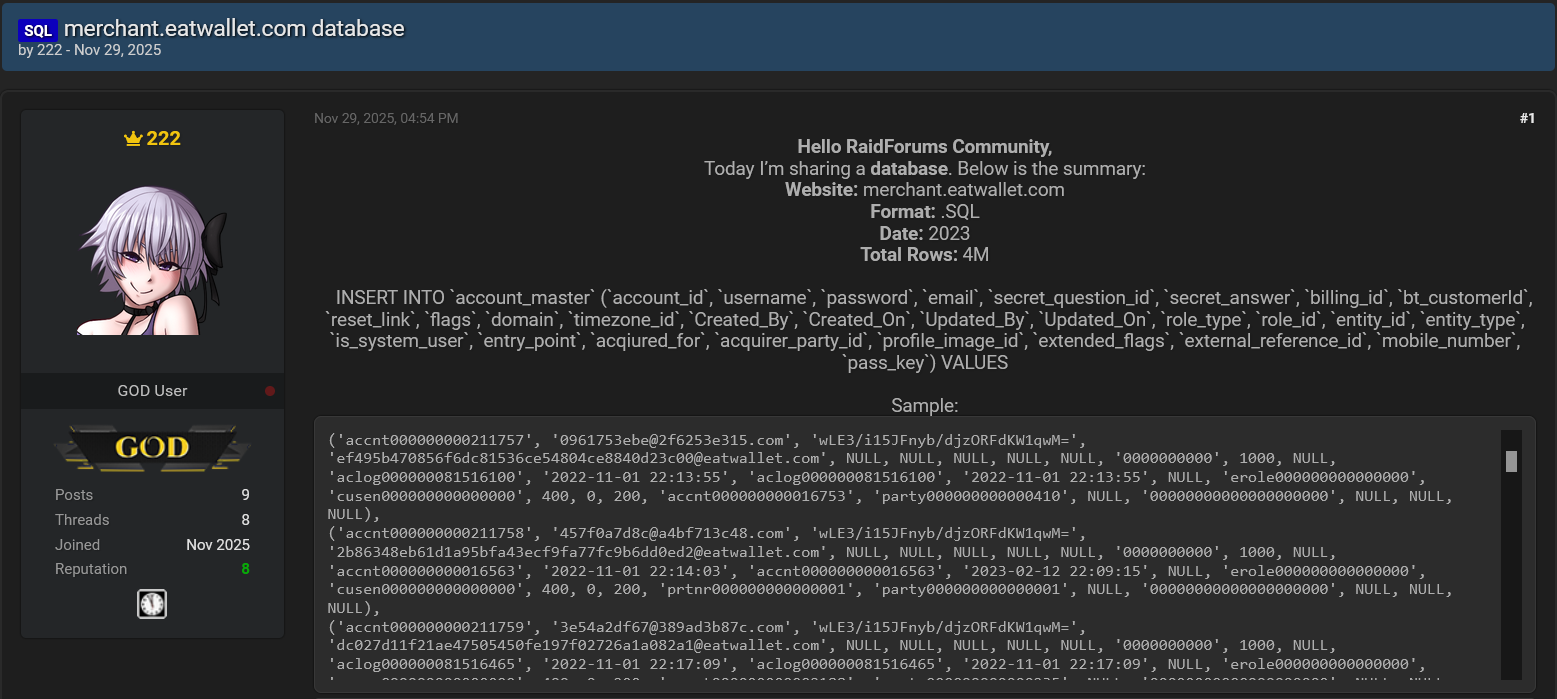Click the GOD rank badge banner
This screenshot has width=1557, height=699.
(152, 447)
